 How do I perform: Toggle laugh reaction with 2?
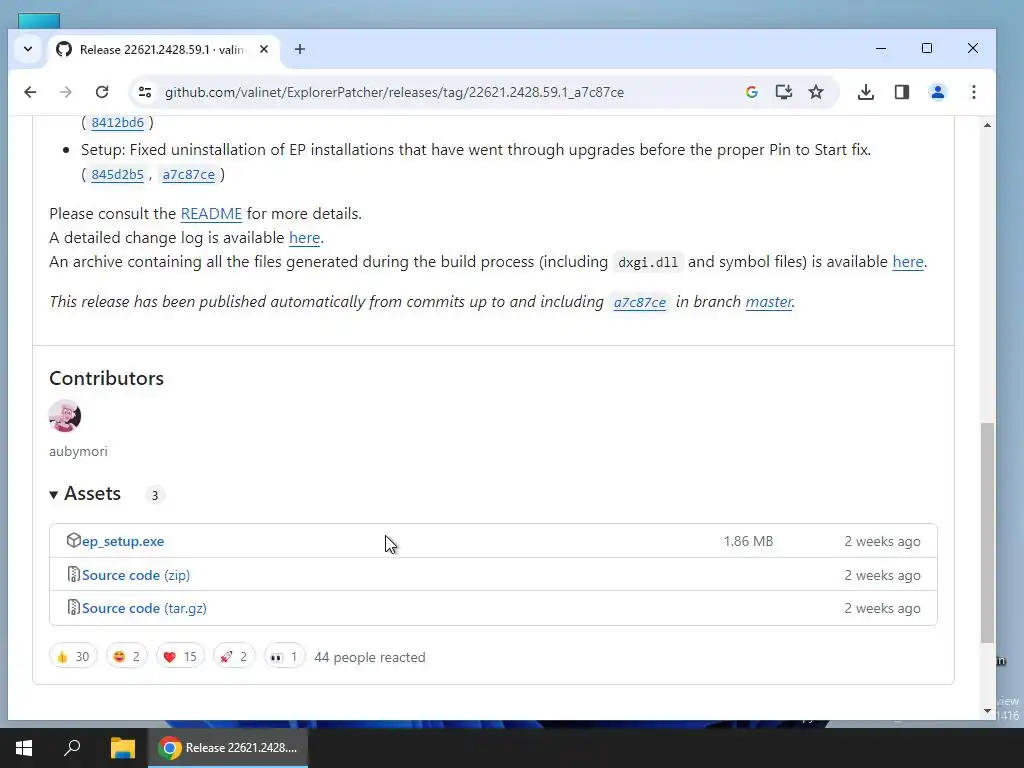tap(127, 656)
